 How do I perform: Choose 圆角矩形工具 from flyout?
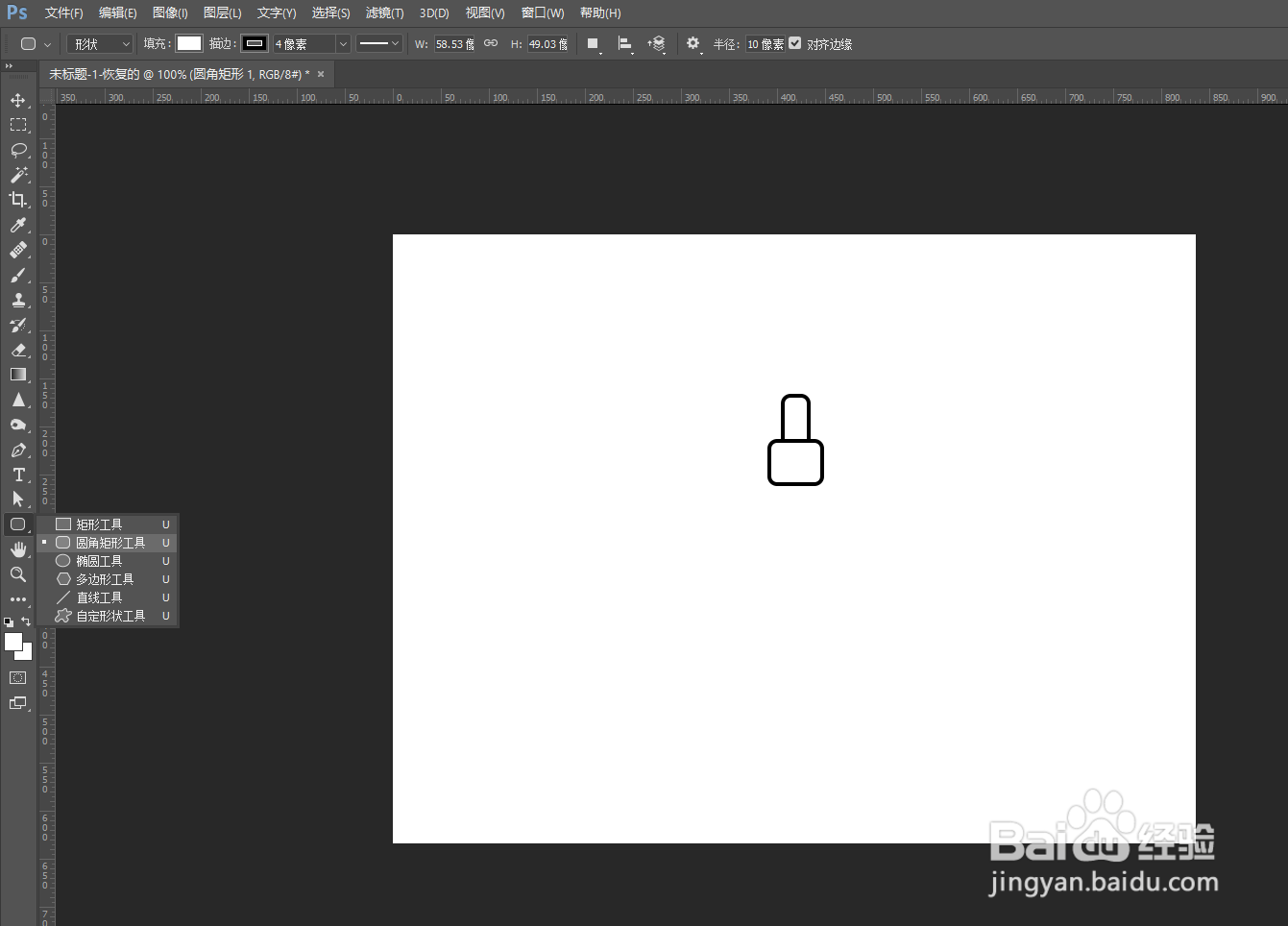[x=108, y=543]
